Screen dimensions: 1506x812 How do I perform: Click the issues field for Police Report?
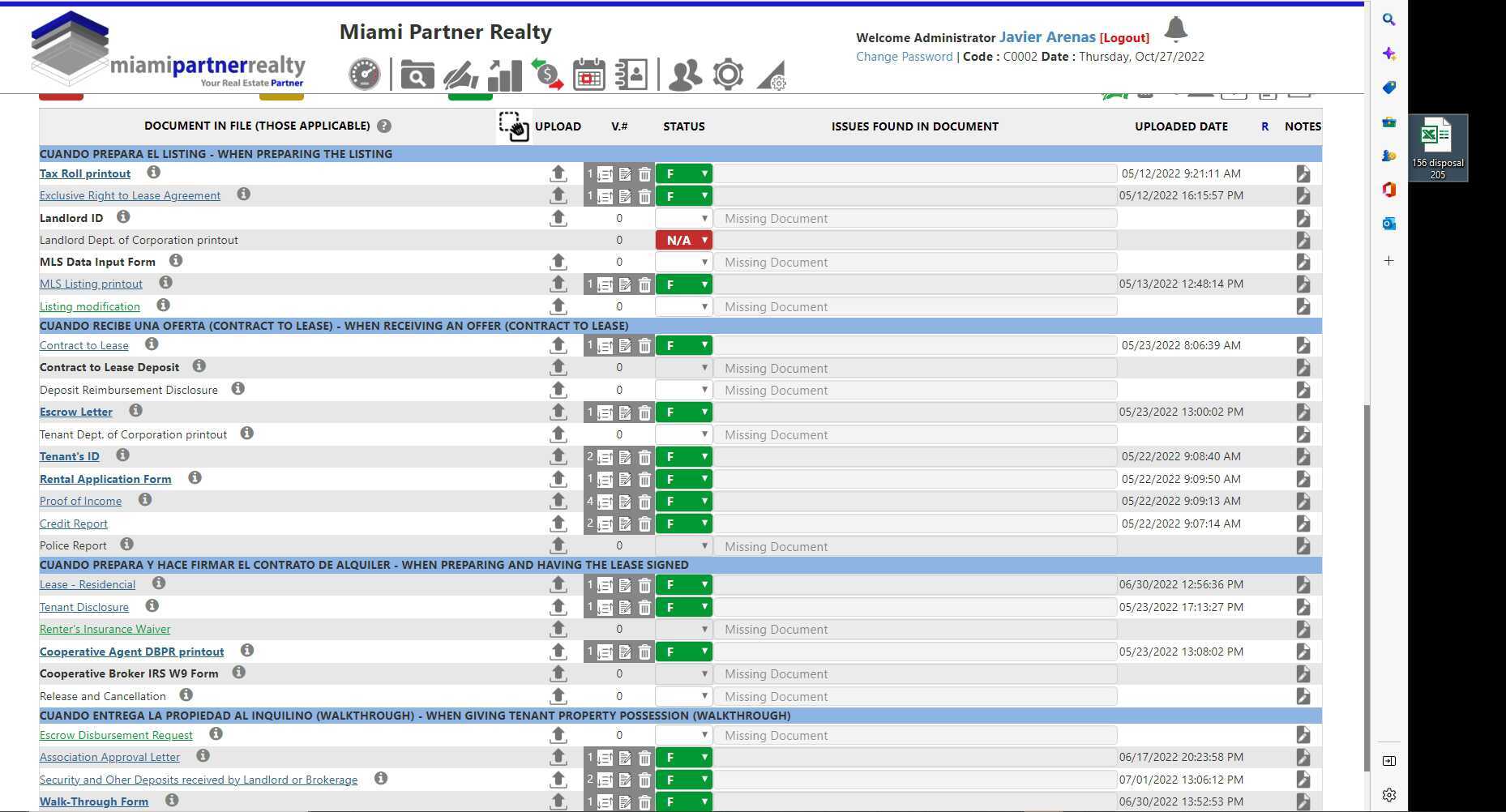click(914, 547)
